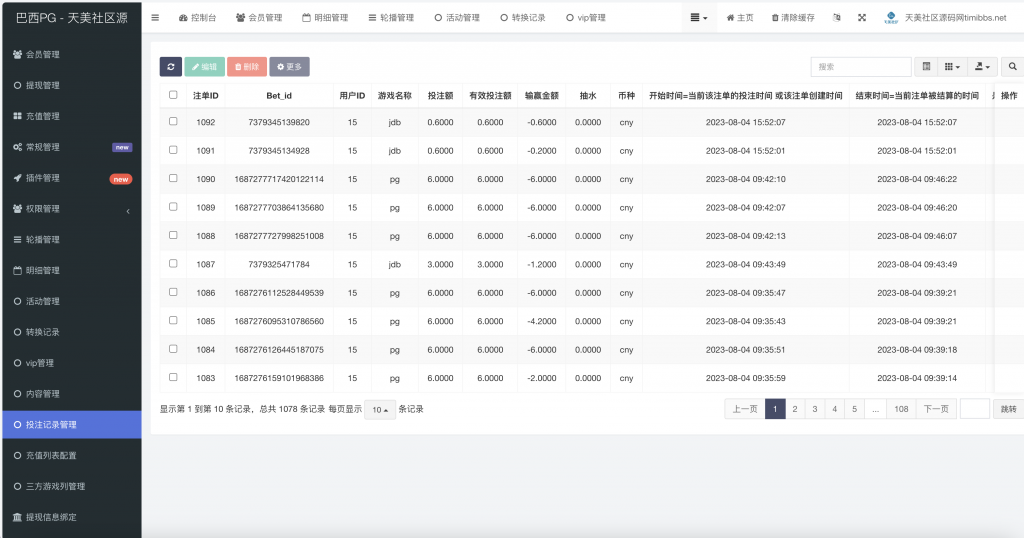Check the row with 注单ID 1092

[x=173, y=122]
